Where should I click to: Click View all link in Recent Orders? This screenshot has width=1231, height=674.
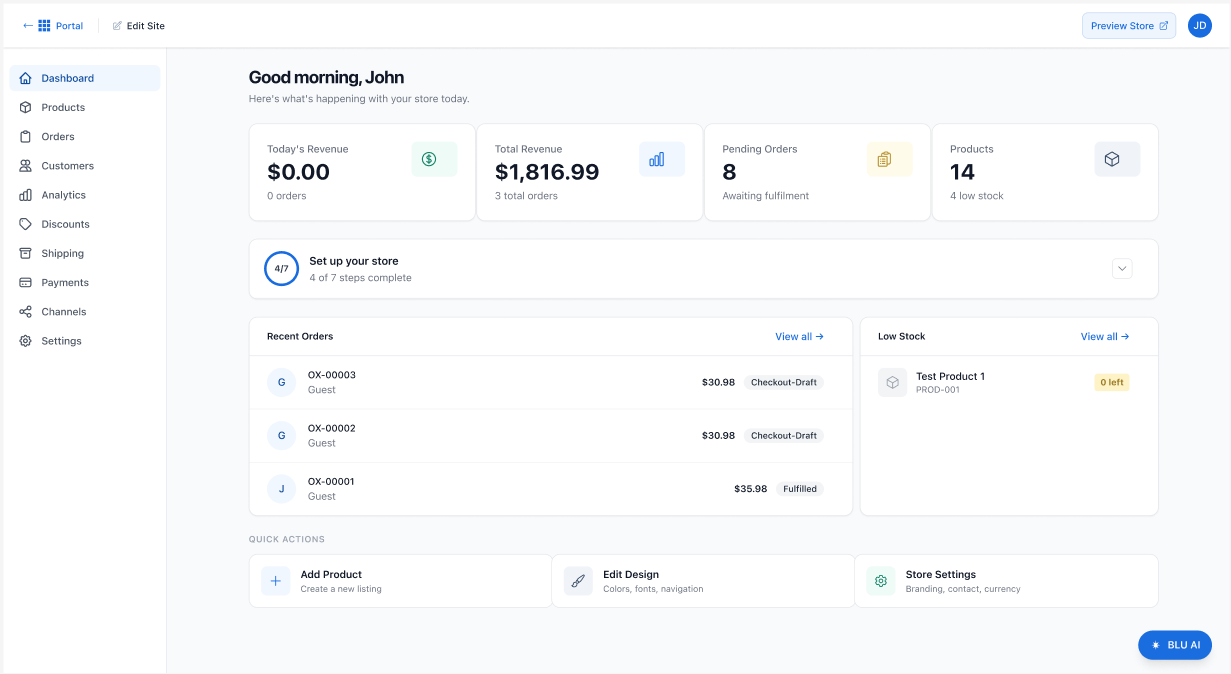[799, 337]
